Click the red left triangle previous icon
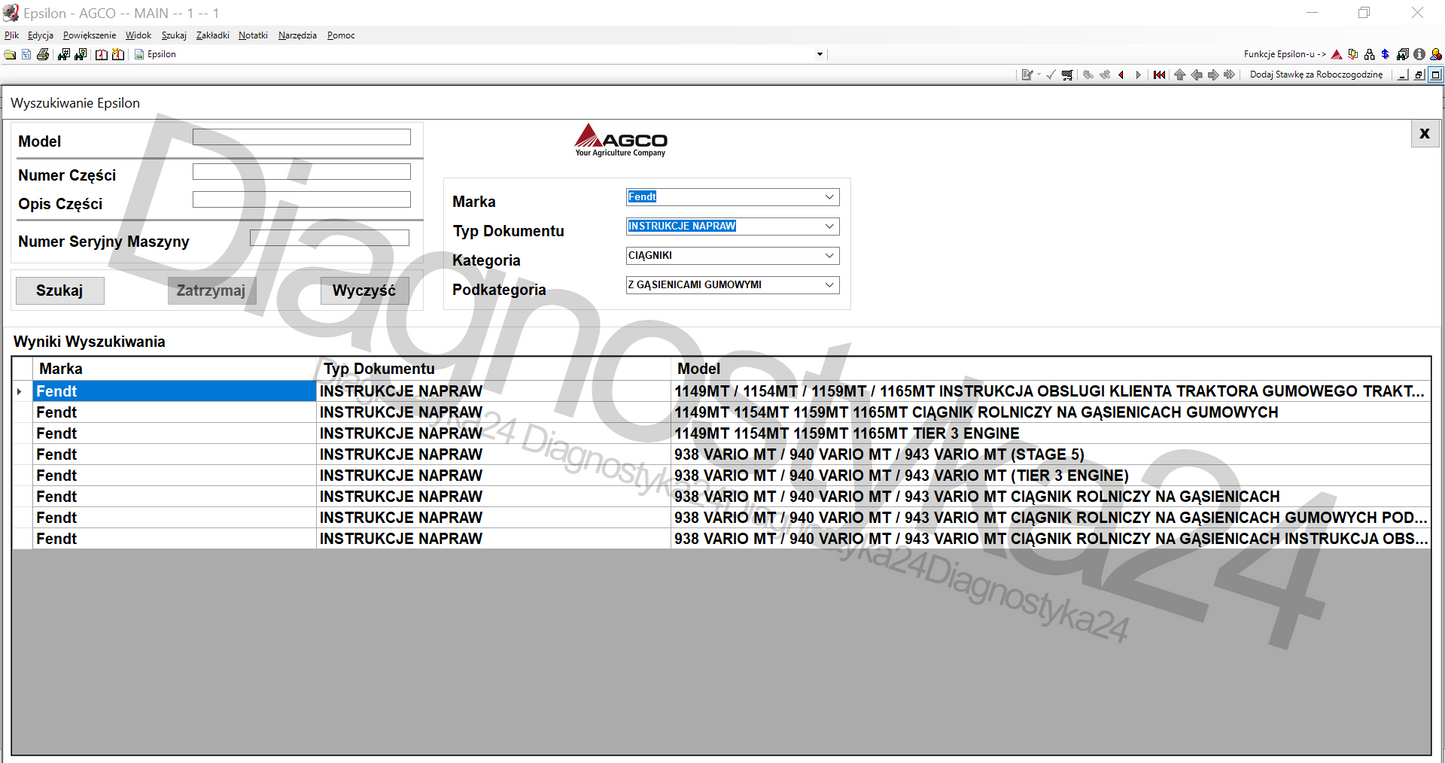This screenshot has width=1445, height=763. pyautogui.click(x=1121, y=75)
